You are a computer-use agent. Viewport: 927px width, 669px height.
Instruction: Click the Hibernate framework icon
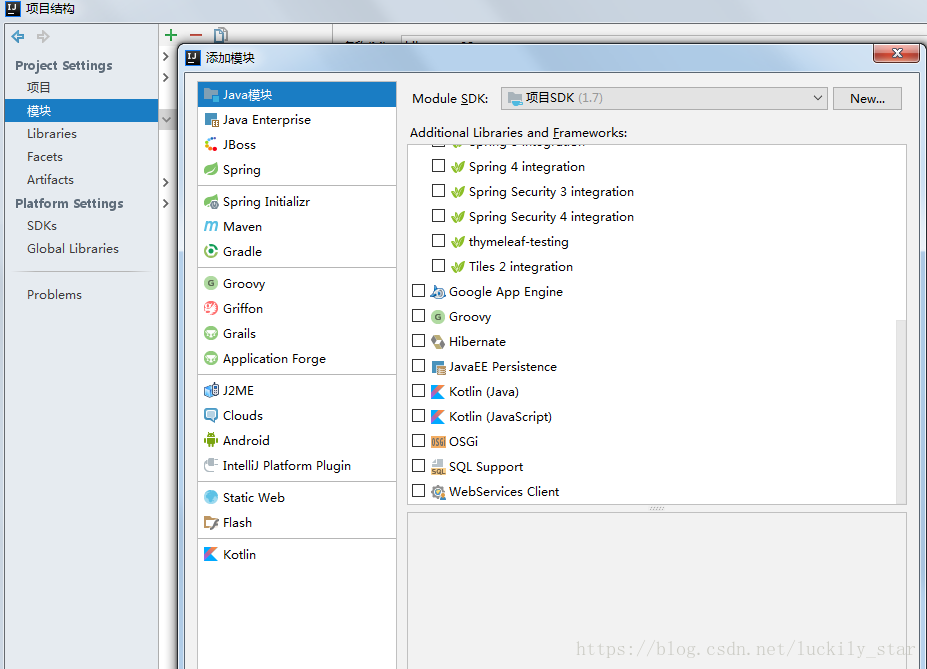click(437, 342)
